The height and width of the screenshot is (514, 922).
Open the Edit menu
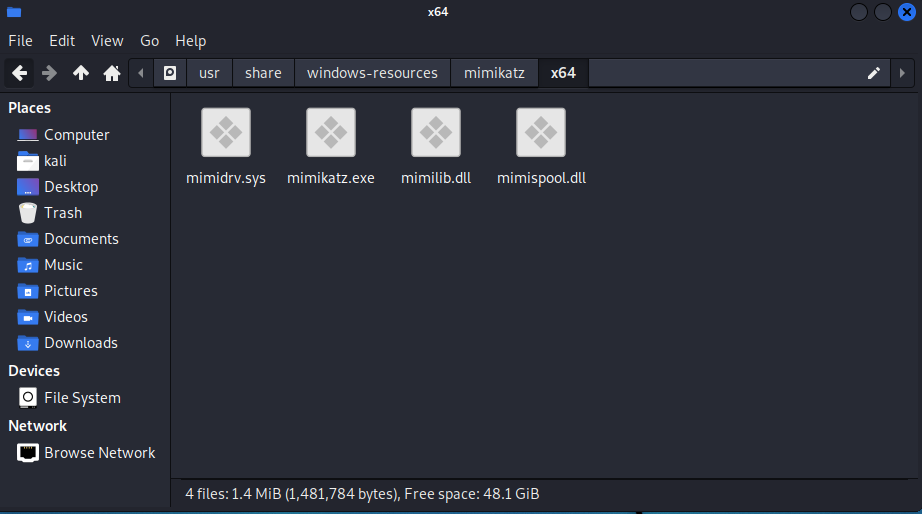[x=62, y=41]
